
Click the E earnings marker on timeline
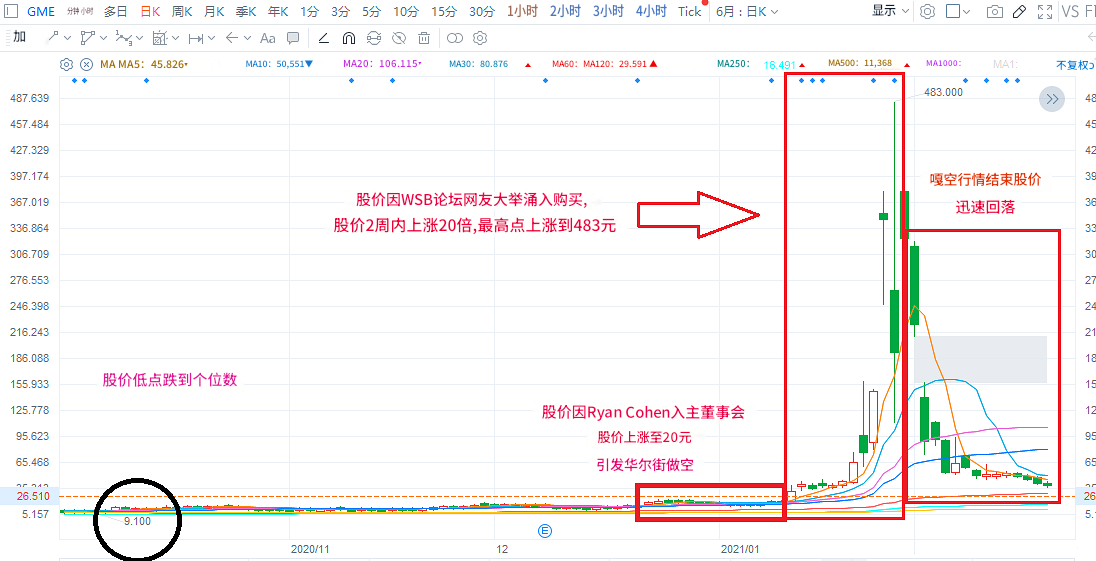(x=545, y=531)
